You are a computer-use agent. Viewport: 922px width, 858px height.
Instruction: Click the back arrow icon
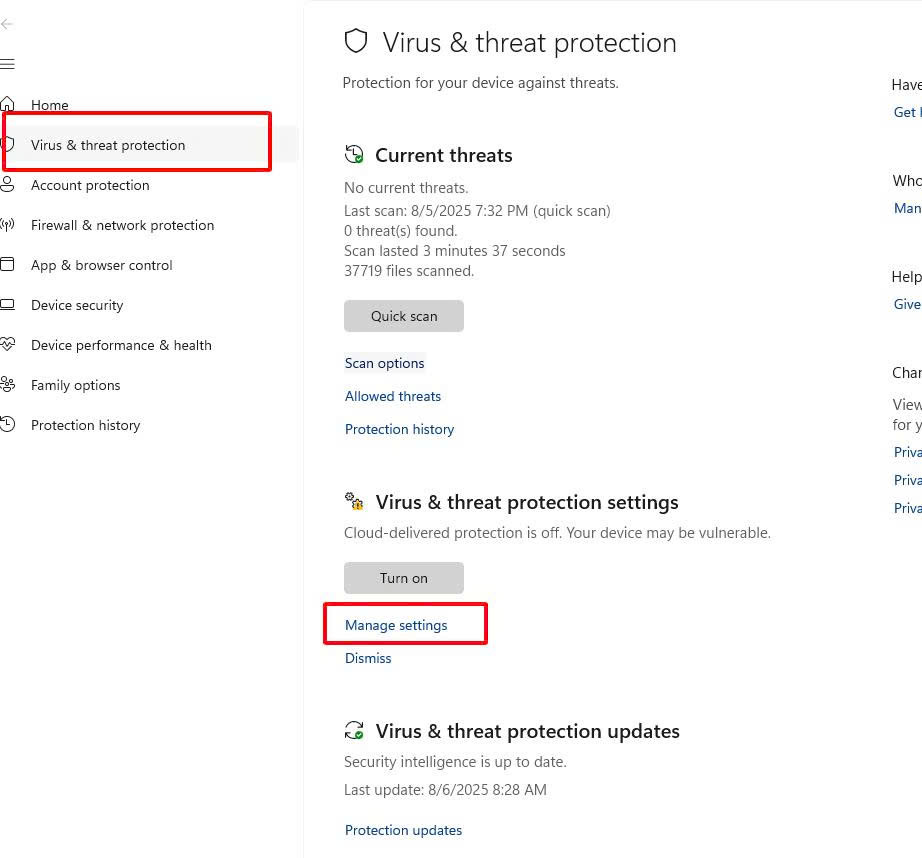pyautogui.click(x=7, y=24)
